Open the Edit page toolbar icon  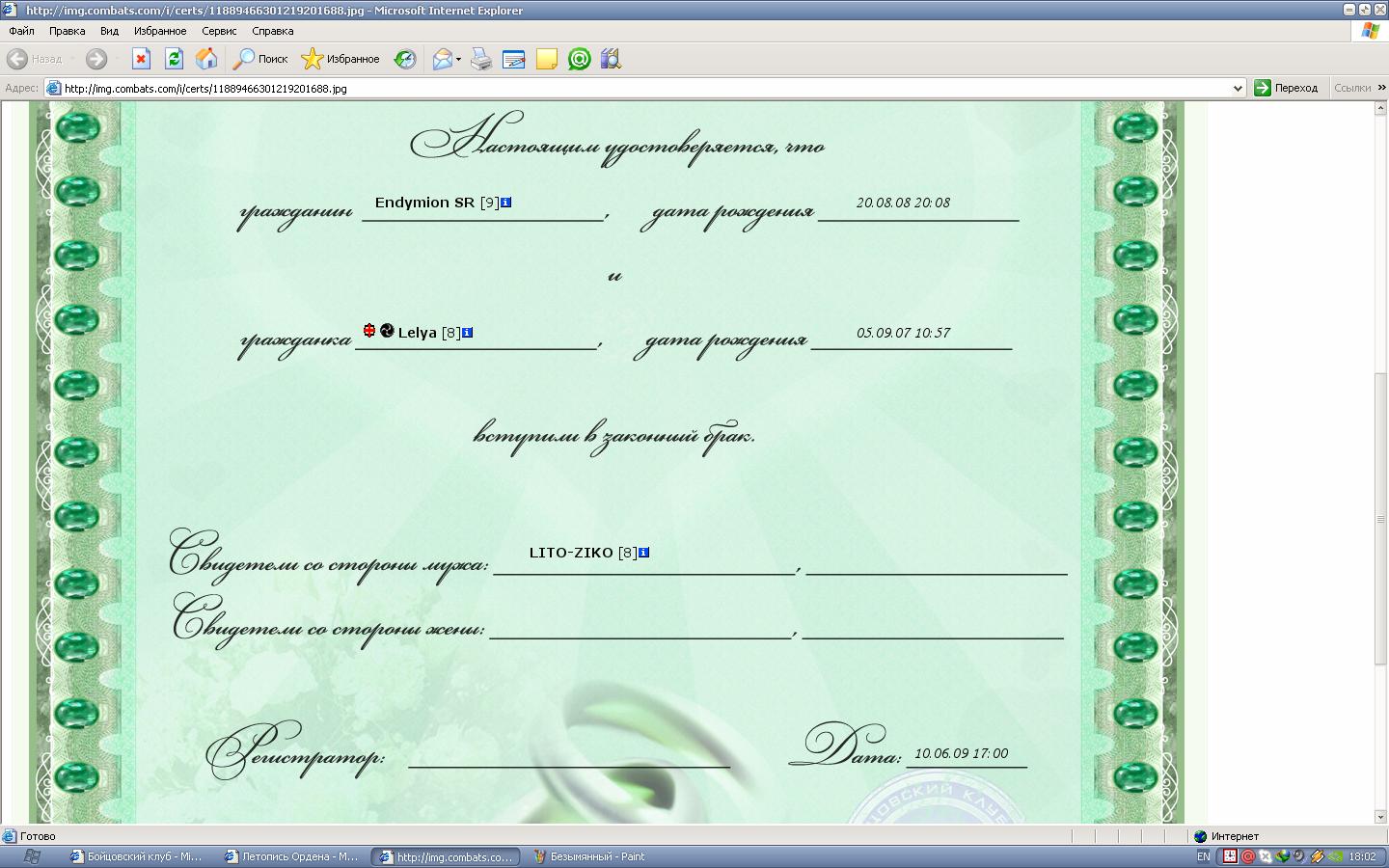point(513,59)
